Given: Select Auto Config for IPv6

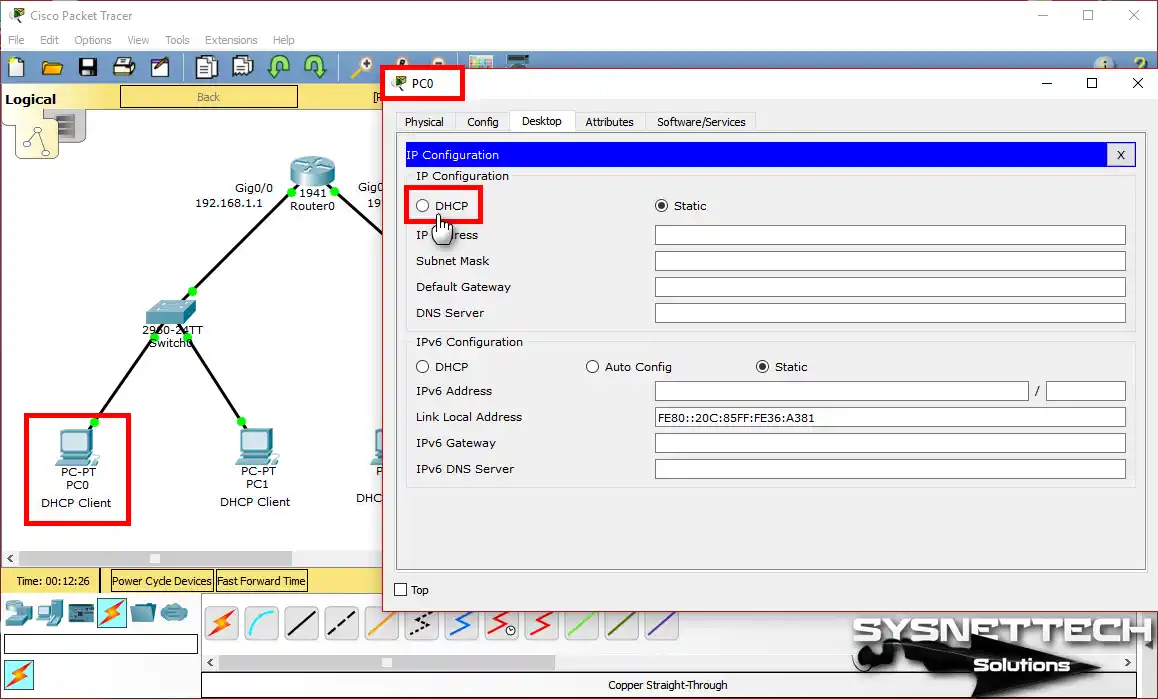Looking at the screenshot, I should coord(592,367).
